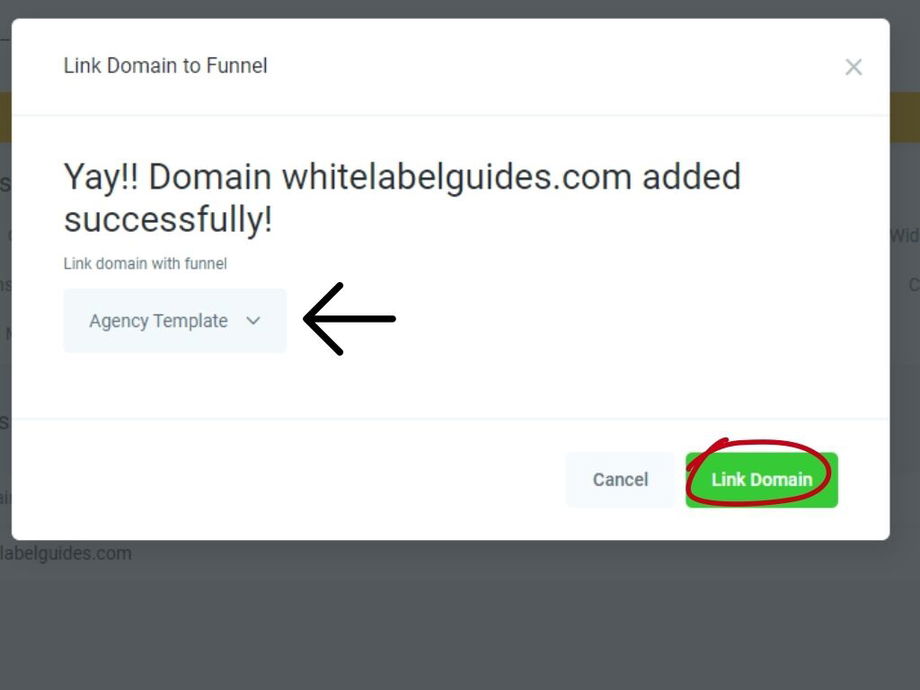920x690 pixels.
Task: Confirm with the green Link Domain button
Action: pyautogui.click(x=762, y=479)
